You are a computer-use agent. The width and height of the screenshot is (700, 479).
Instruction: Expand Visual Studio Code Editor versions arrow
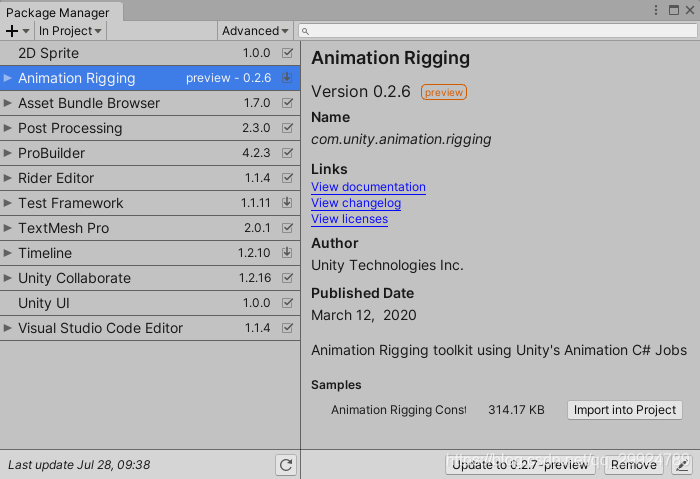8,328
